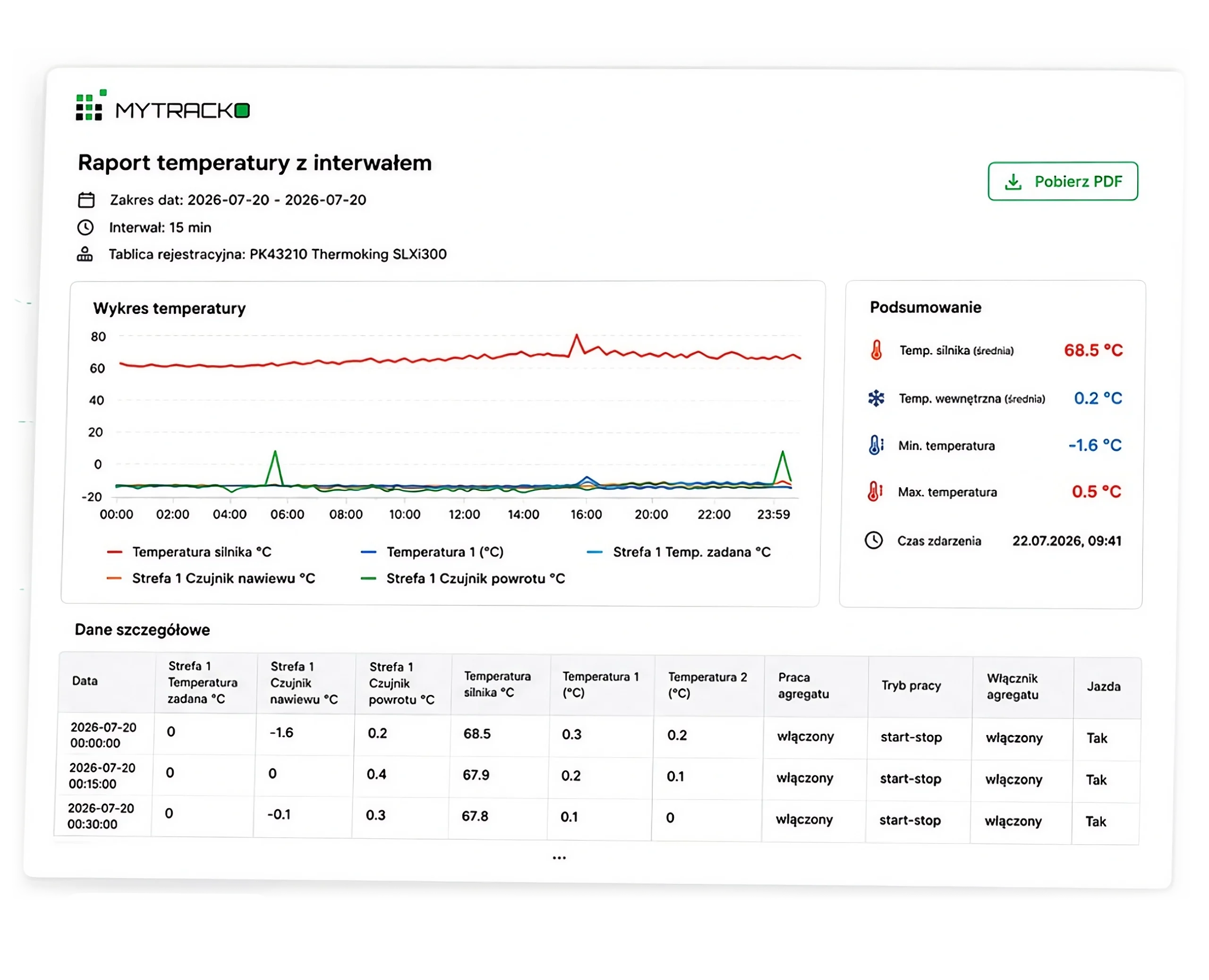Click the clock icon beside Interwał
This screenshot has width=1209, height=980.
(x=85, y=228)
